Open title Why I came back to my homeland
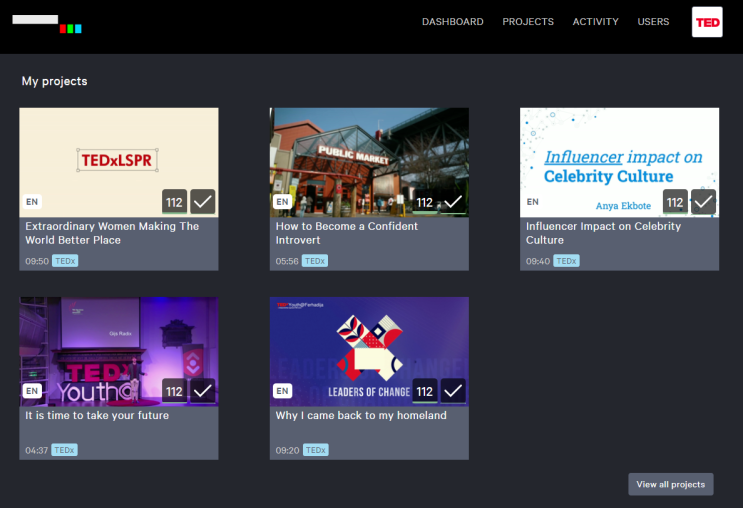This screenshot has width=743, height=508. tap(361, 415)
